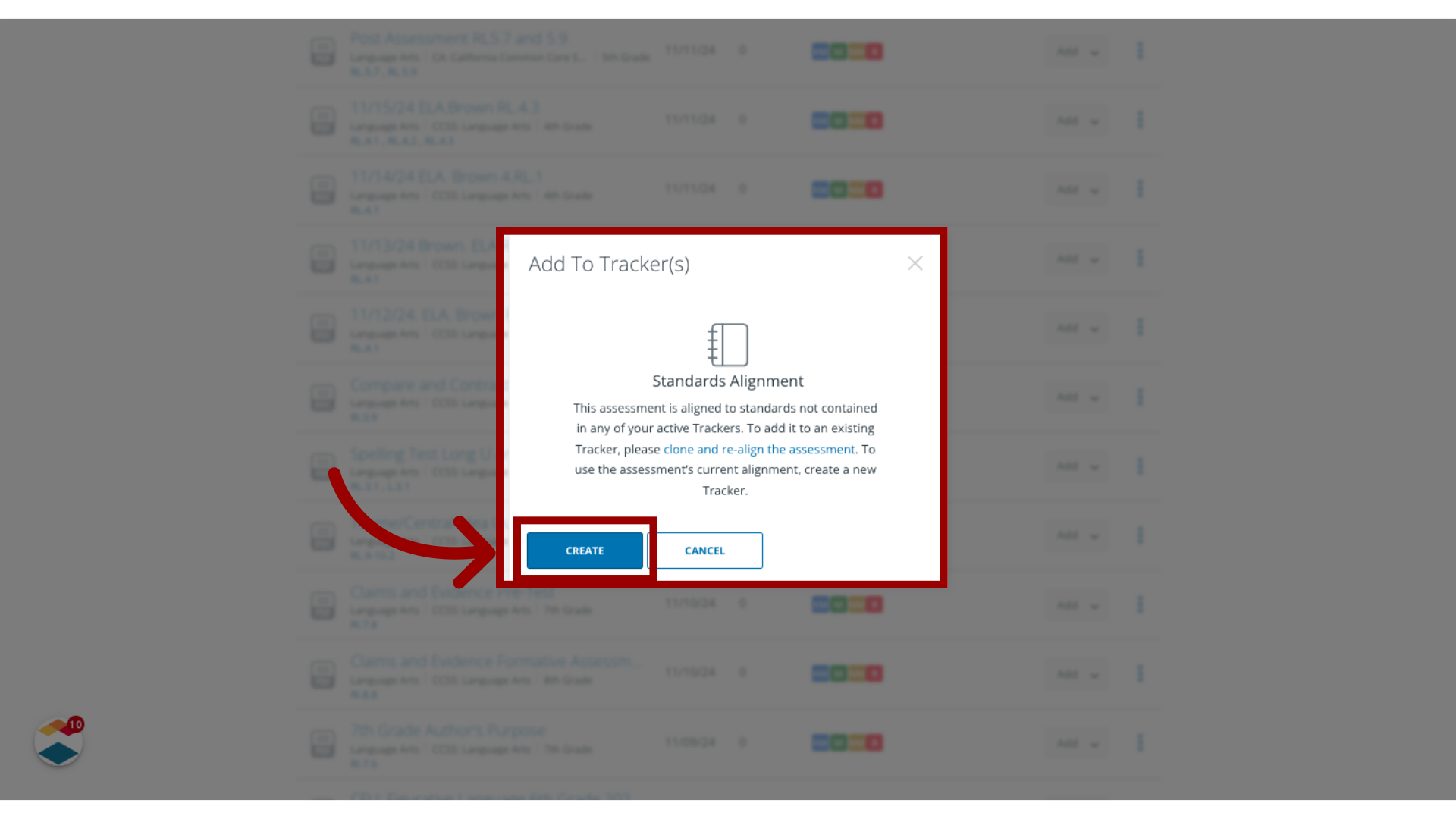The height and width of the screenshot is (819, 1456).
Task: Click the Standards Alignment notebook icon
Action: [x=728, y=344]
